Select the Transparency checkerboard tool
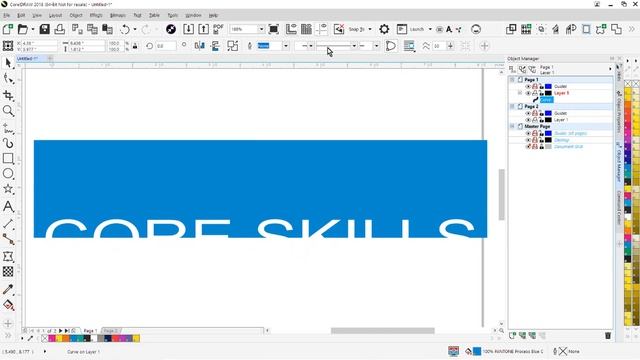Screen dimensions: 640x360 pyautogui.click(x=8, y=272)
